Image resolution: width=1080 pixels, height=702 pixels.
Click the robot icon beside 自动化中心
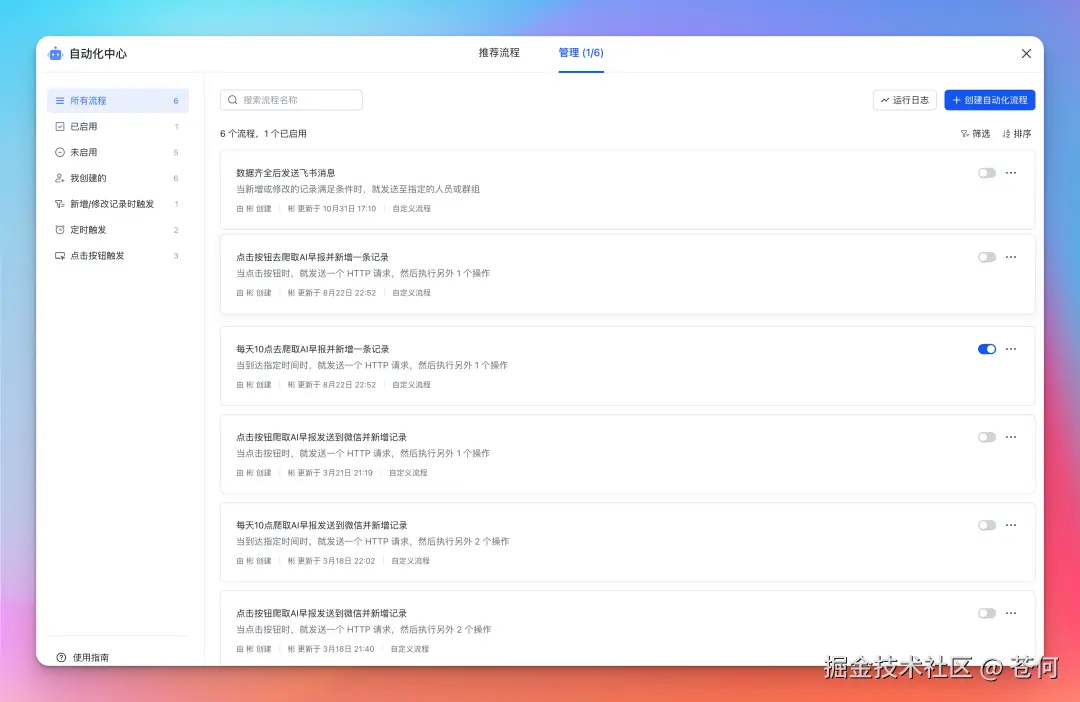(x=54, y=54)
